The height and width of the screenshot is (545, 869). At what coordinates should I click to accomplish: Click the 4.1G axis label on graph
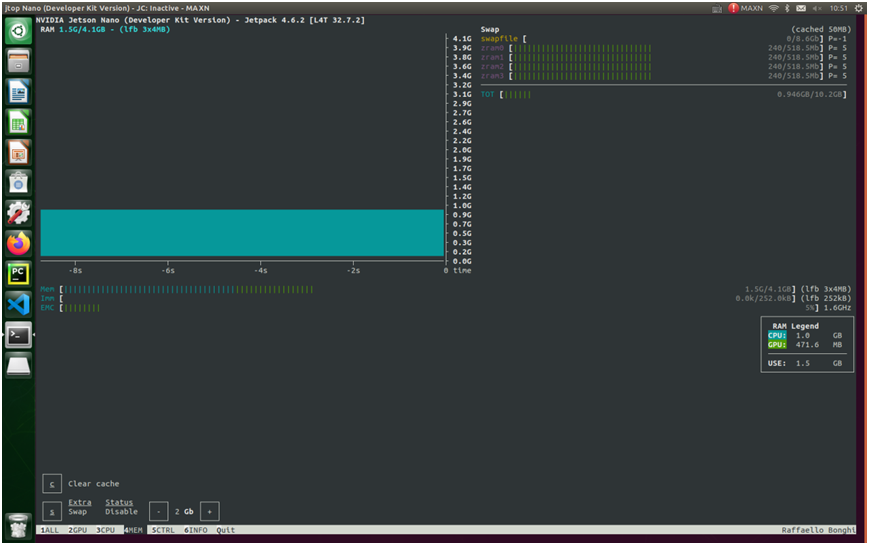coord(462,39)
